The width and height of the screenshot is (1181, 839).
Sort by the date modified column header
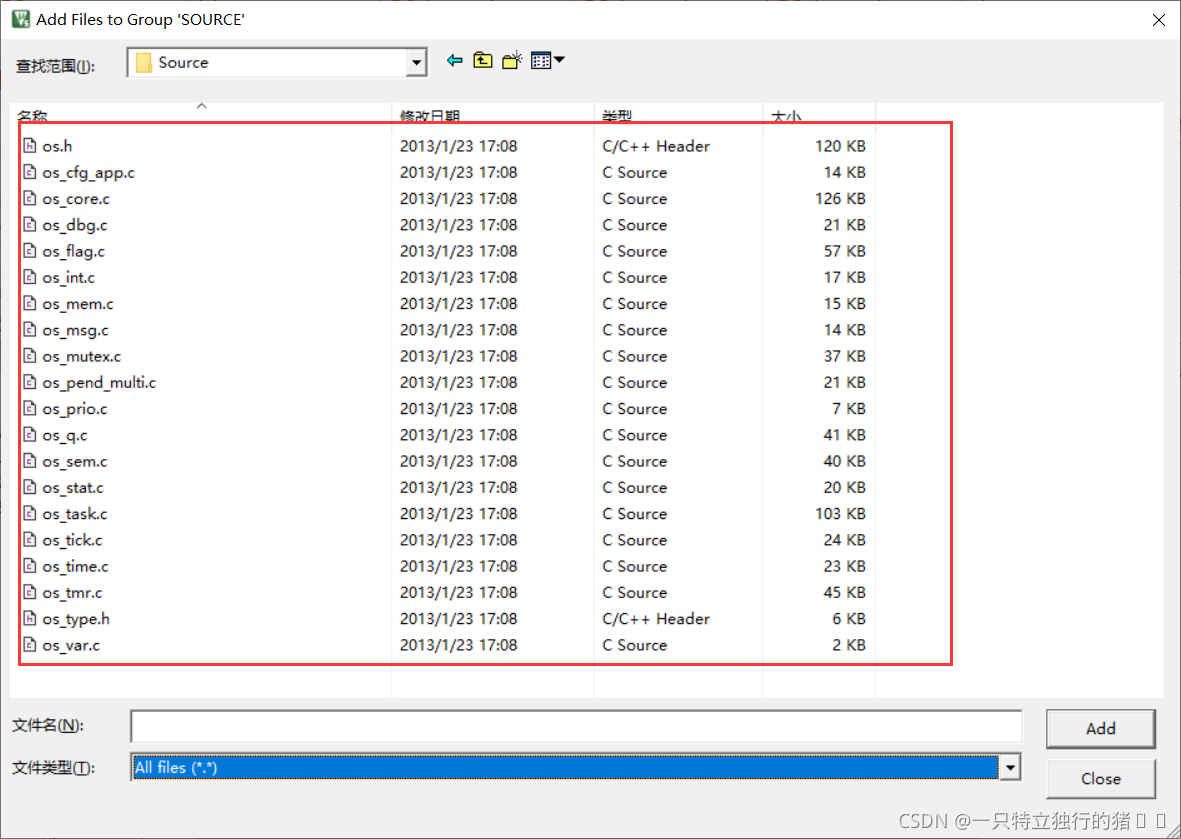[493, 114]
